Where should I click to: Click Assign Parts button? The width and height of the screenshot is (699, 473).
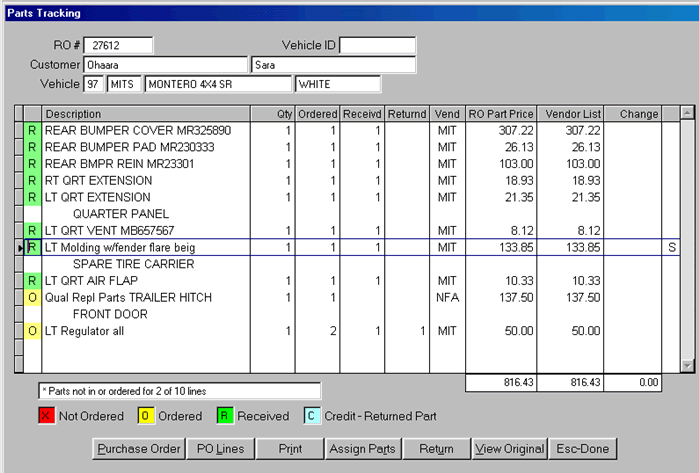(x=364, y=449)
